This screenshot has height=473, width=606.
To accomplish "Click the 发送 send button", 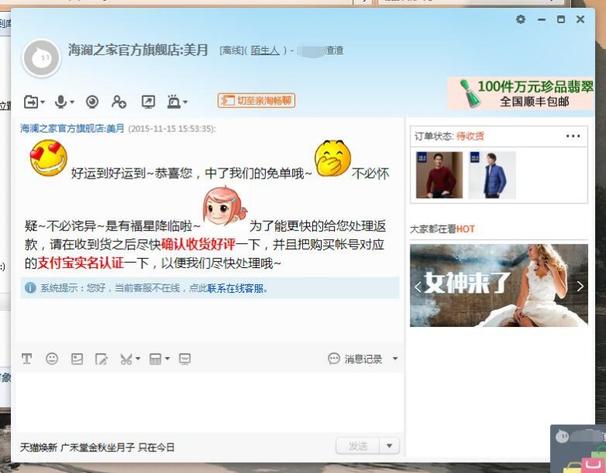I will coord(358,446).
